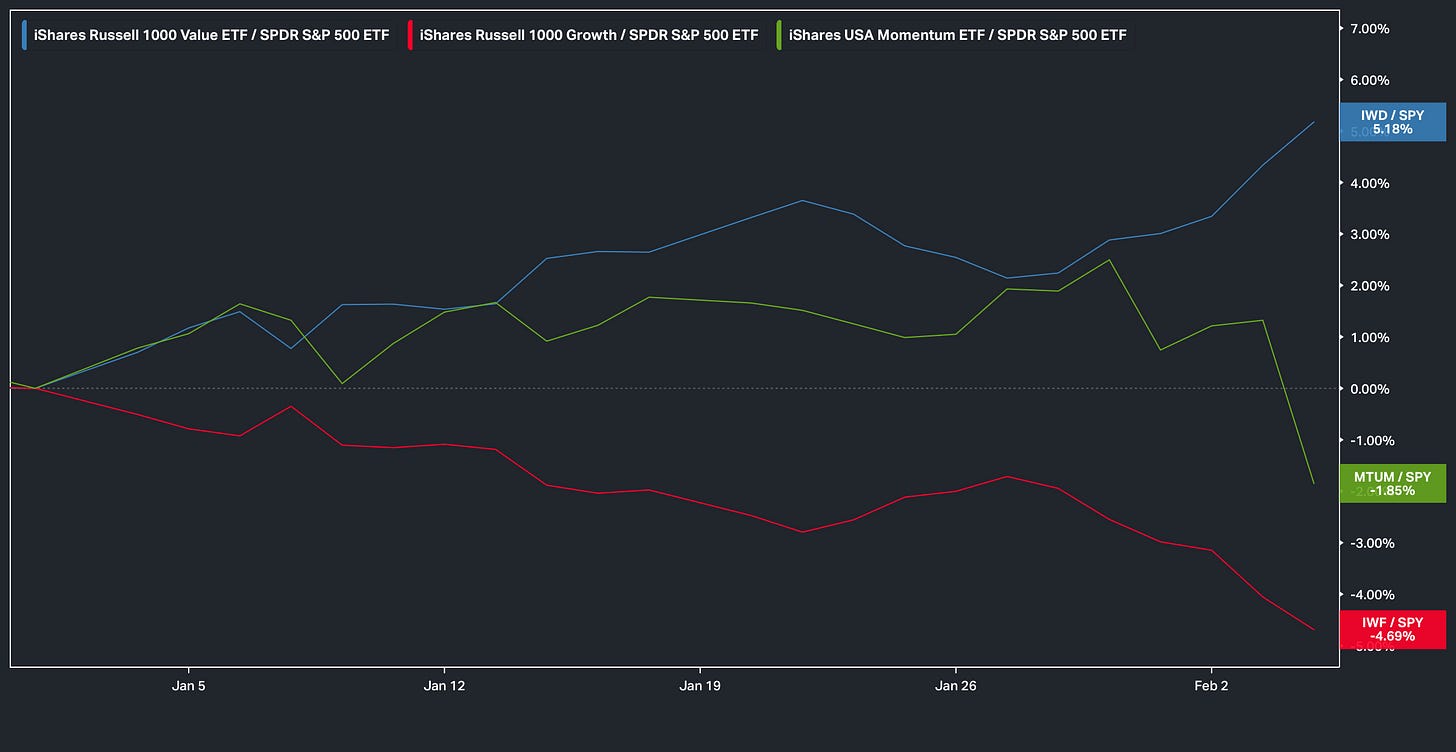The image size is (1456, 752).
Task: Click the IWD / SPY 5.18% value tag
Action: 1392,122
